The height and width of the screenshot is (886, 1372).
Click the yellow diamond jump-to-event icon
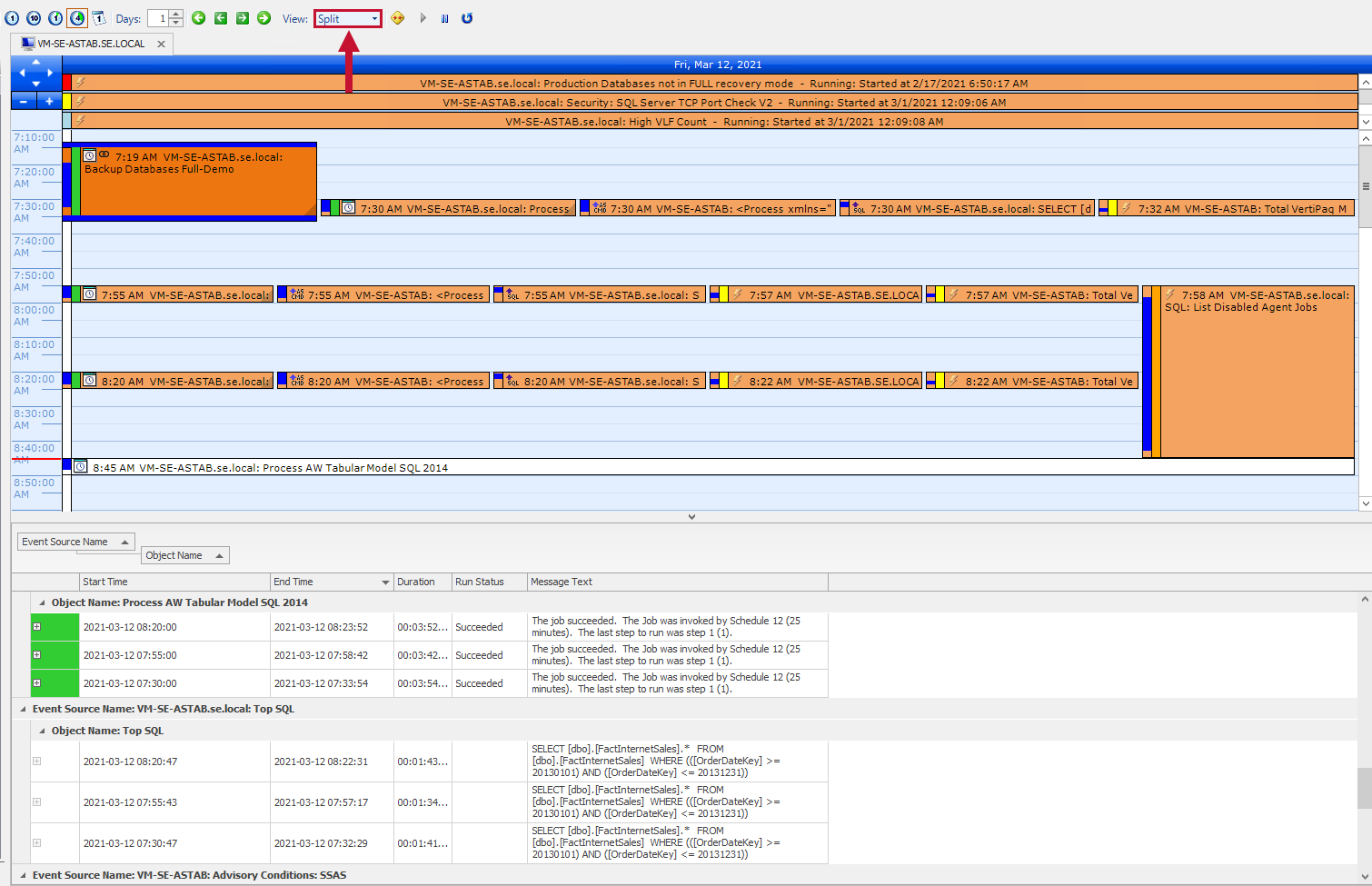(398, 18)
